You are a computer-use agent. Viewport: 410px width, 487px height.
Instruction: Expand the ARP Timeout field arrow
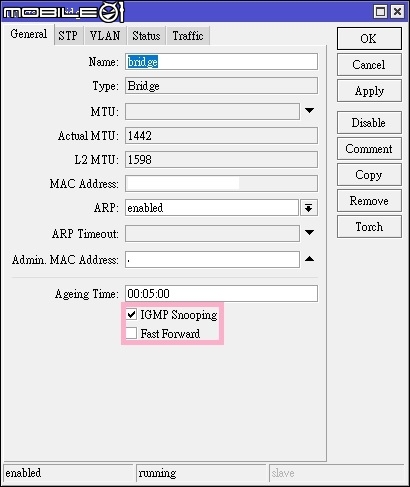click(309, 233)
